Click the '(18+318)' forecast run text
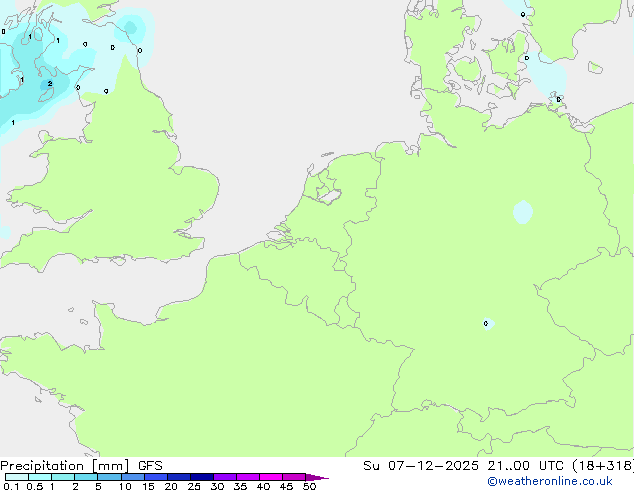This screenshot has width=634, height=490. pyautogui.click(x=603, y=466)
